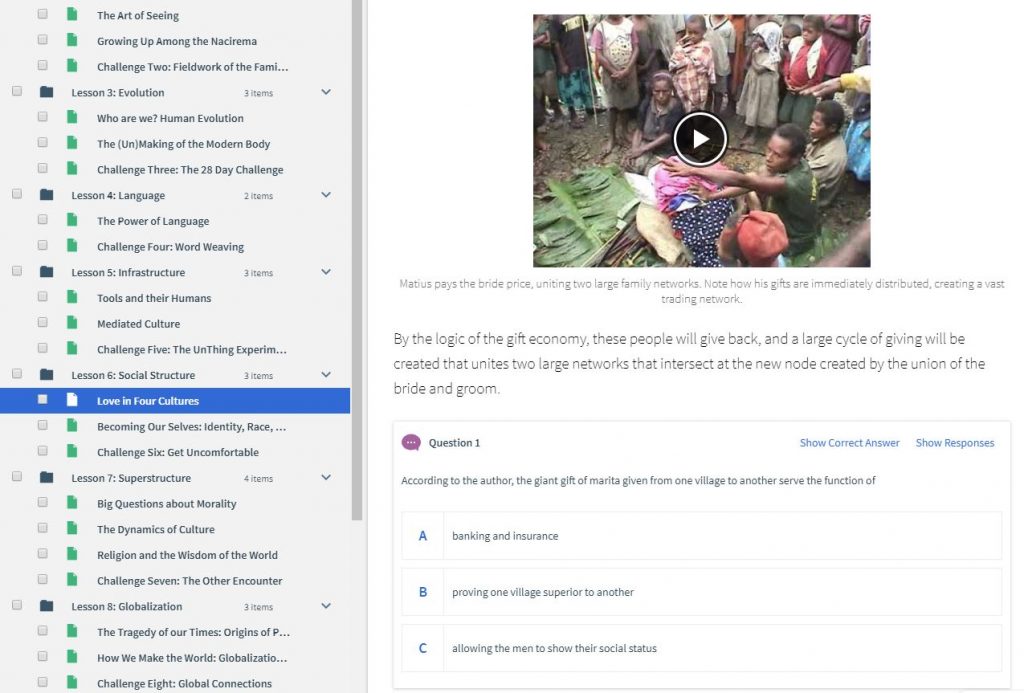This screenshot has height=693, width=1024.
Task: Click Show Correct Answer link
Action: pos(849,443)
